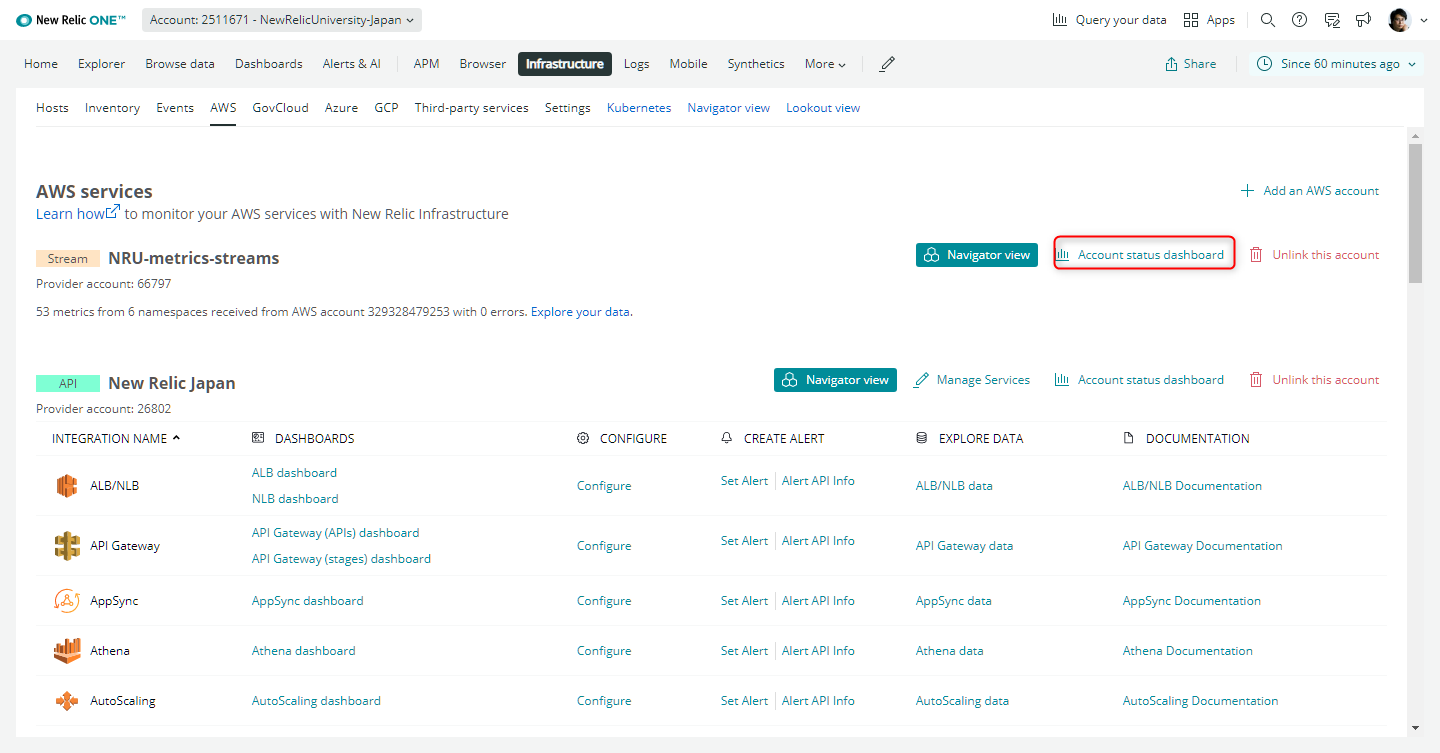Click the scrollbar up arrow

tap(1415, 135)
